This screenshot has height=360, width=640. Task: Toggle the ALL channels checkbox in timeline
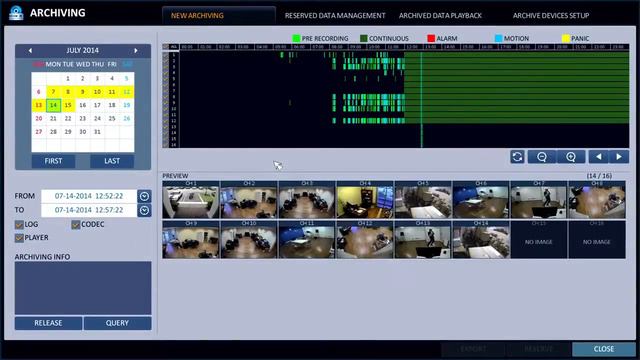(x=165, y=47)
